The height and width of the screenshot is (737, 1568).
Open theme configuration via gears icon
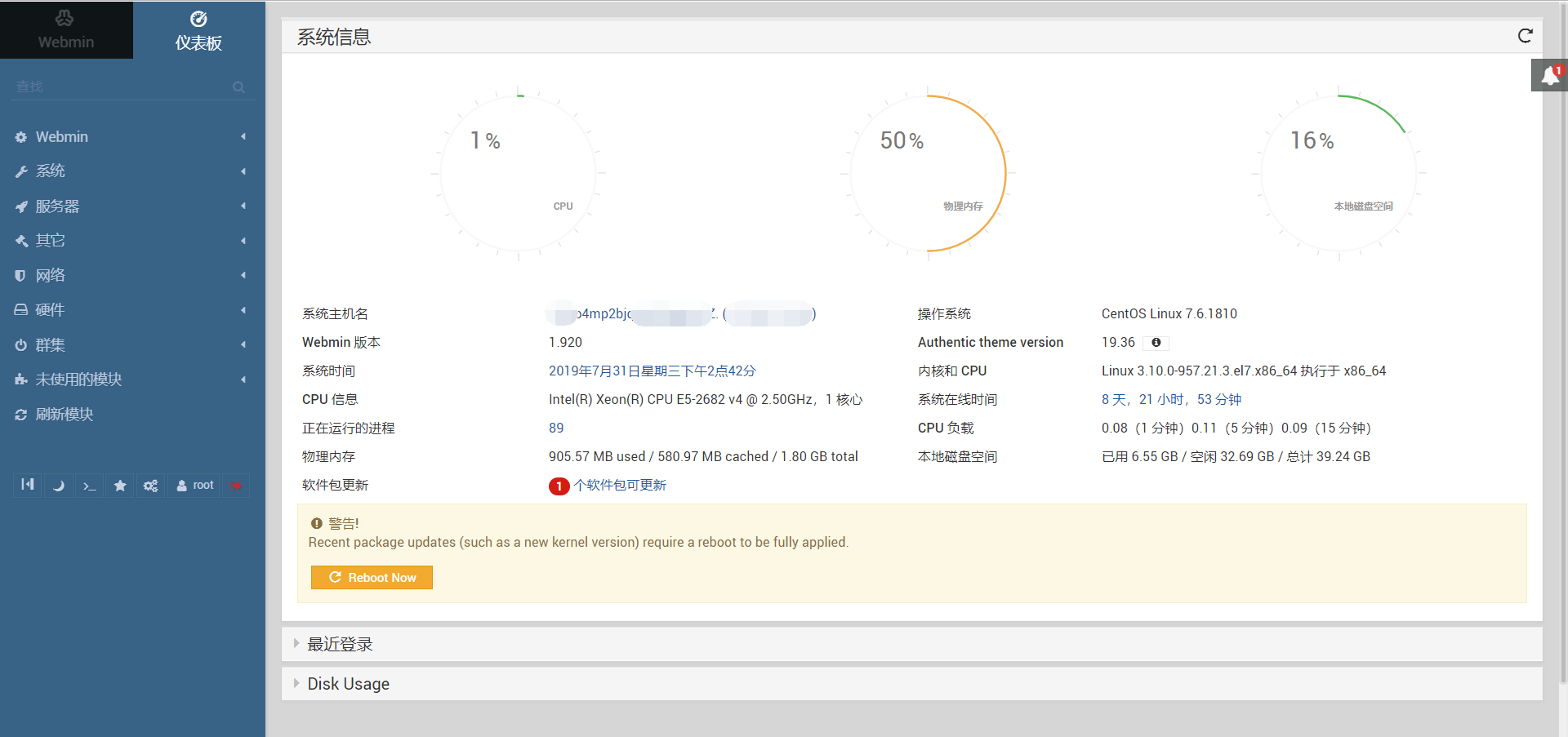[150, 486]
